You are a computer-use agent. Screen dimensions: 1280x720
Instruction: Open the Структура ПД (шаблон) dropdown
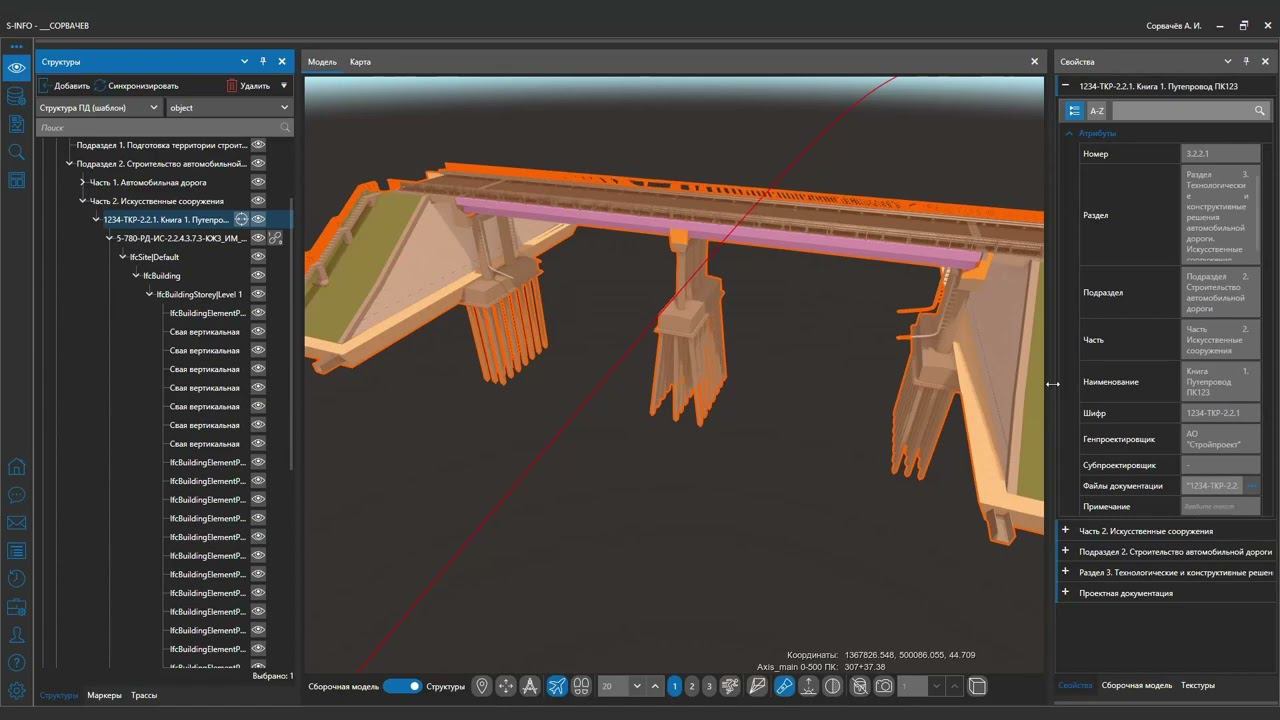(99, 108)
